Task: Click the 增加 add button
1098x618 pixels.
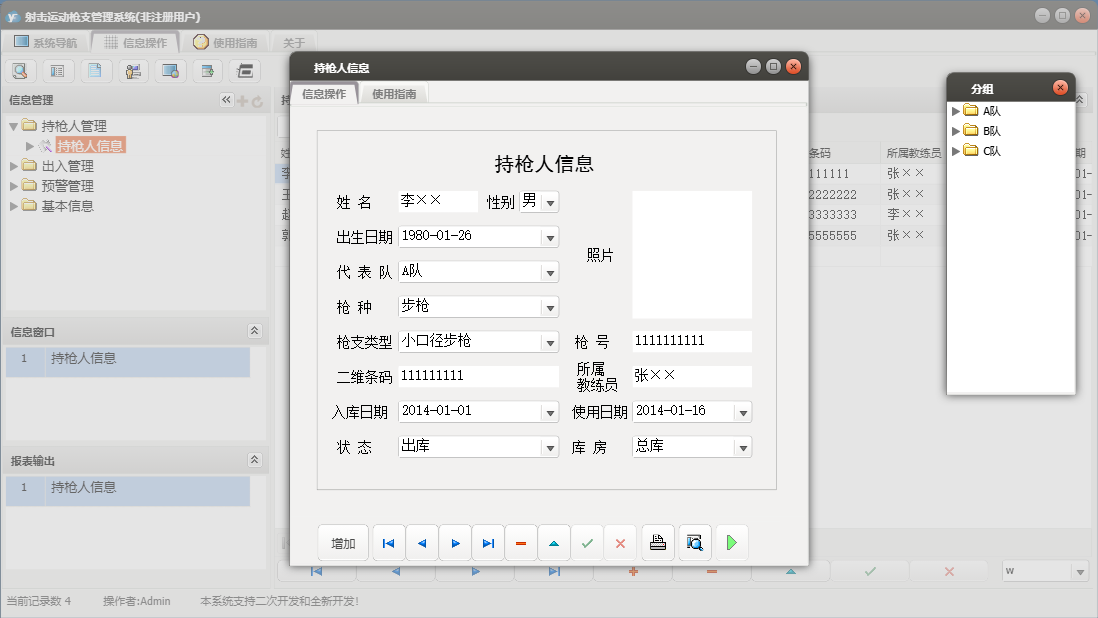Action: (x=344, y=542)
